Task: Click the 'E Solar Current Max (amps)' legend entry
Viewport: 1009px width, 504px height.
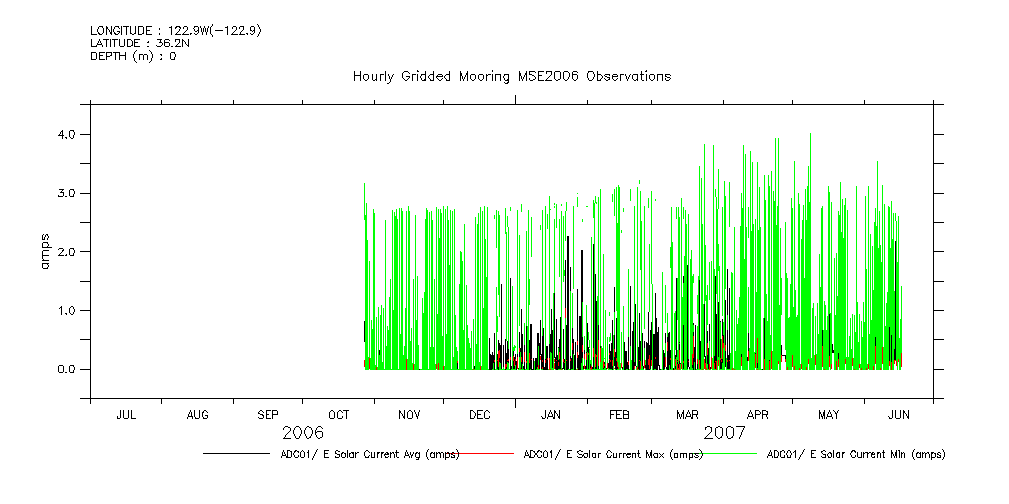Action: [x=612, y=454]
